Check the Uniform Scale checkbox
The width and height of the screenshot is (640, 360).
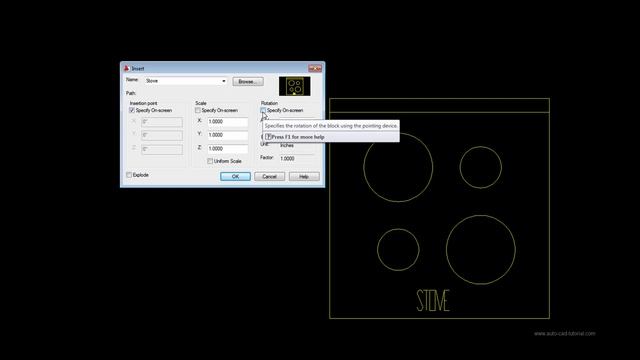coord(210,161)
